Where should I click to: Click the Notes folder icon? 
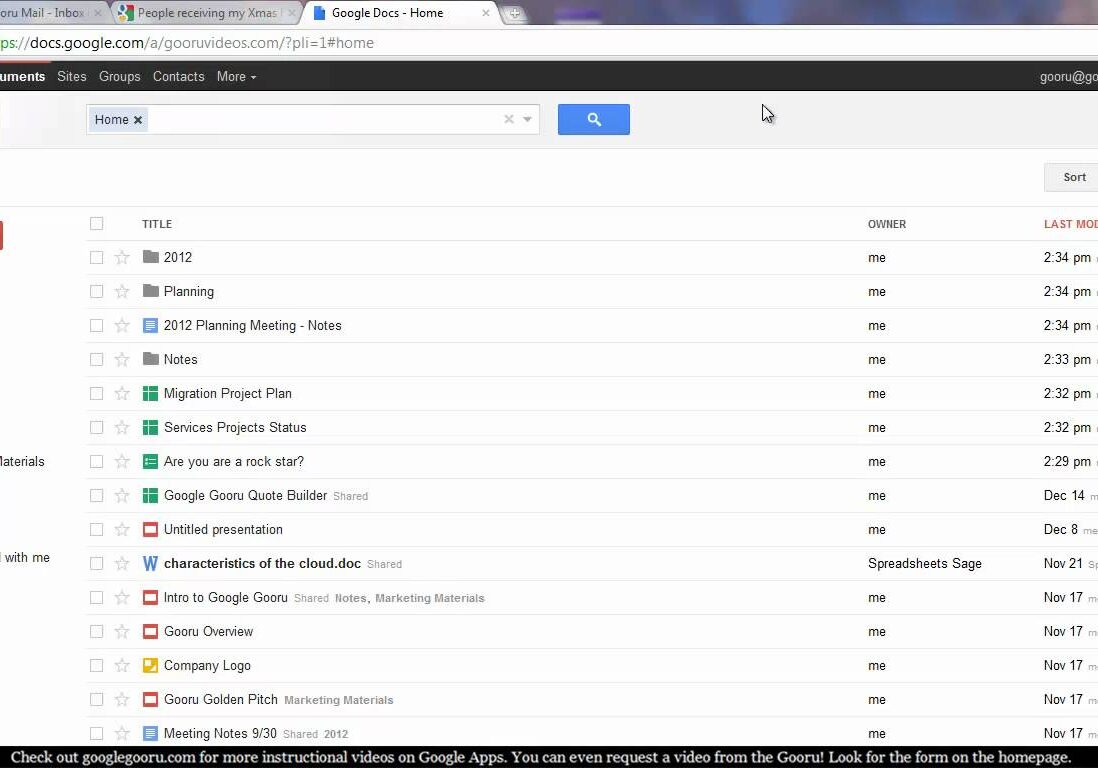pyautogui.click(x=151, y=358)
